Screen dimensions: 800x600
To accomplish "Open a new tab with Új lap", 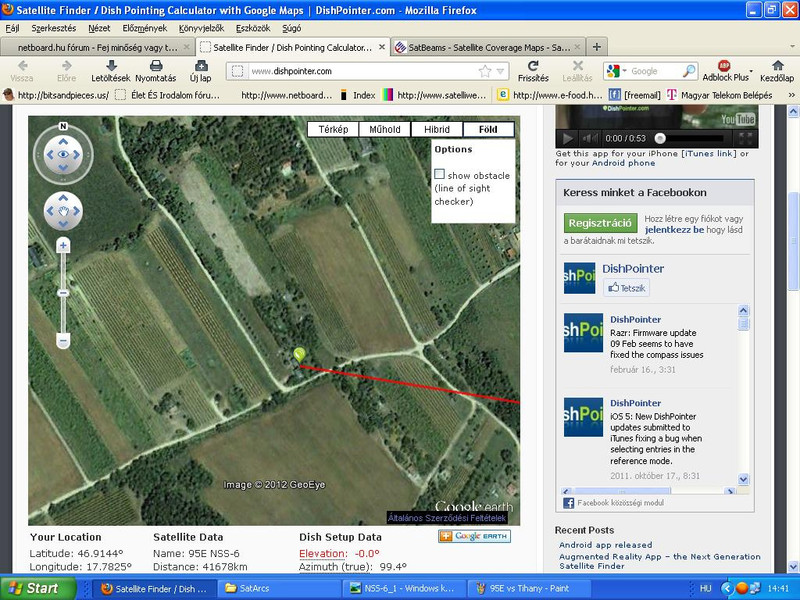I will tap(201, 71).
